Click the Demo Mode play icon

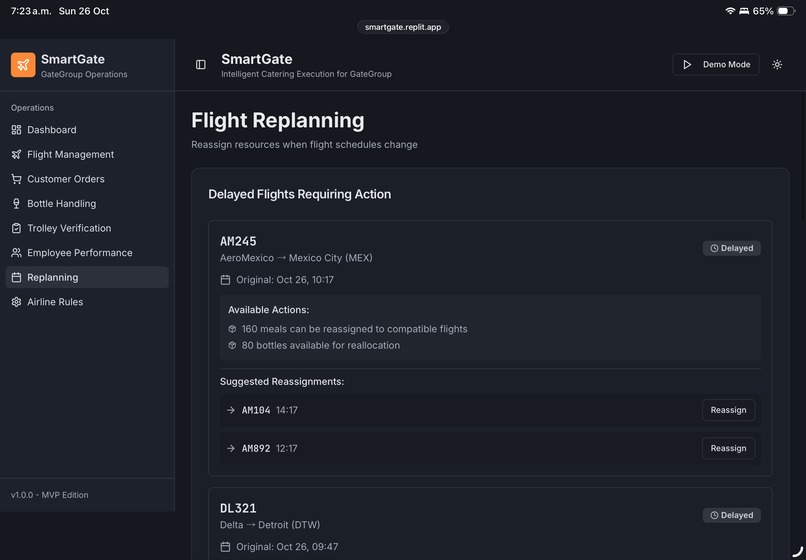click(x=687, y=64)
